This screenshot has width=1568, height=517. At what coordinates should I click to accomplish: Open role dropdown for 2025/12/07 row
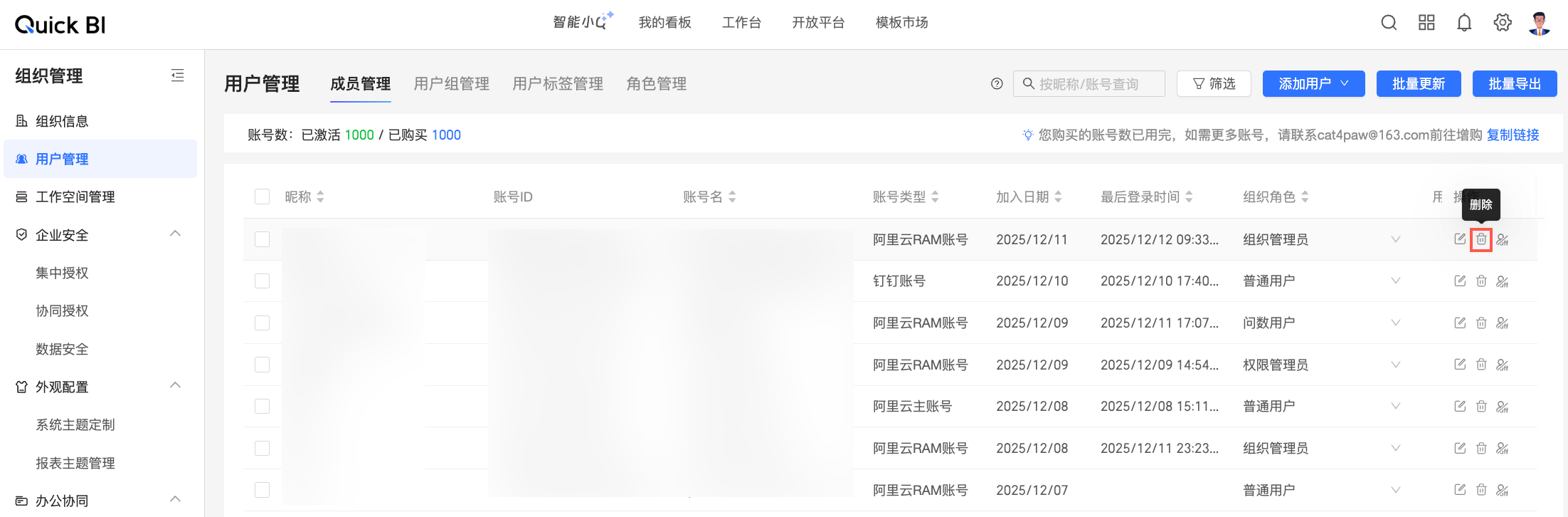(x=1396, y=490)
